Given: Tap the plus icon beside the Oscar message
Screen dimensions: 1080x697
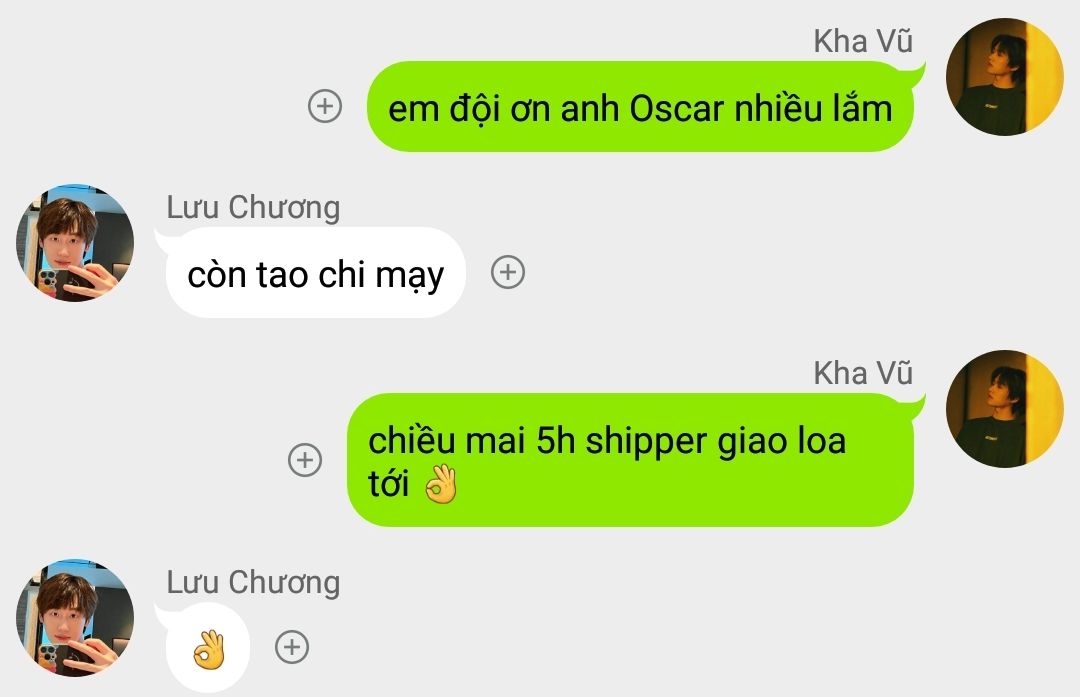Looking at the screenshot, I should pos(324,106).
